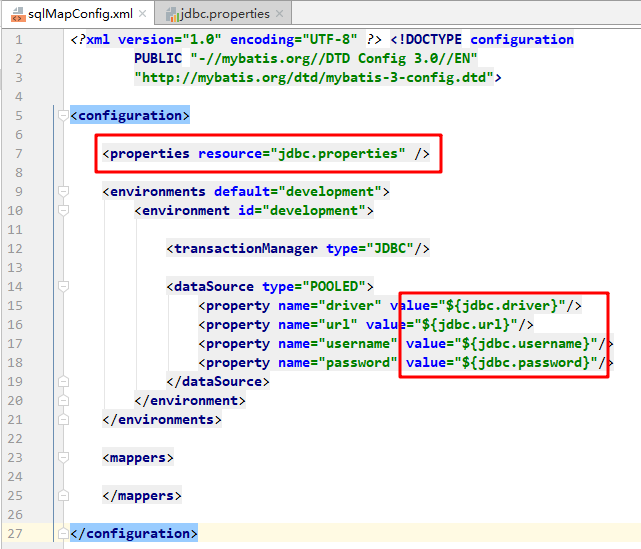Open the jdbc.properties tab

pos(224,14)
